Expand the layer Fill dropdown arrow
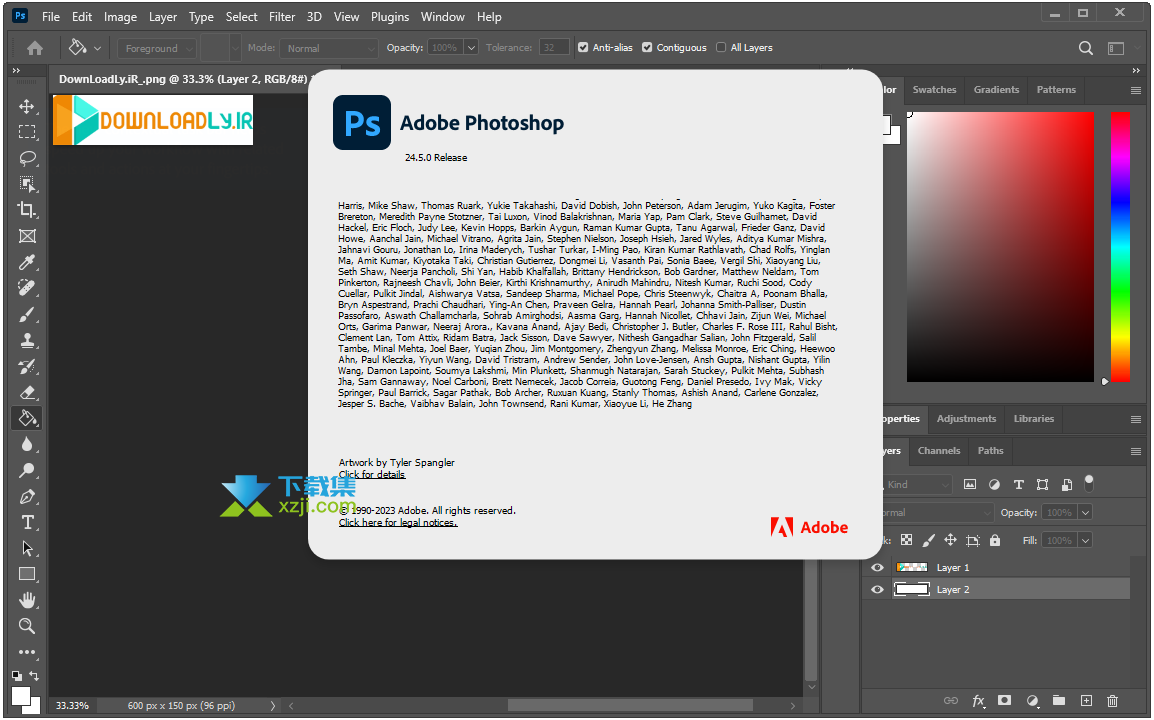This screenshot has height=720, width=1154. 1085,540
